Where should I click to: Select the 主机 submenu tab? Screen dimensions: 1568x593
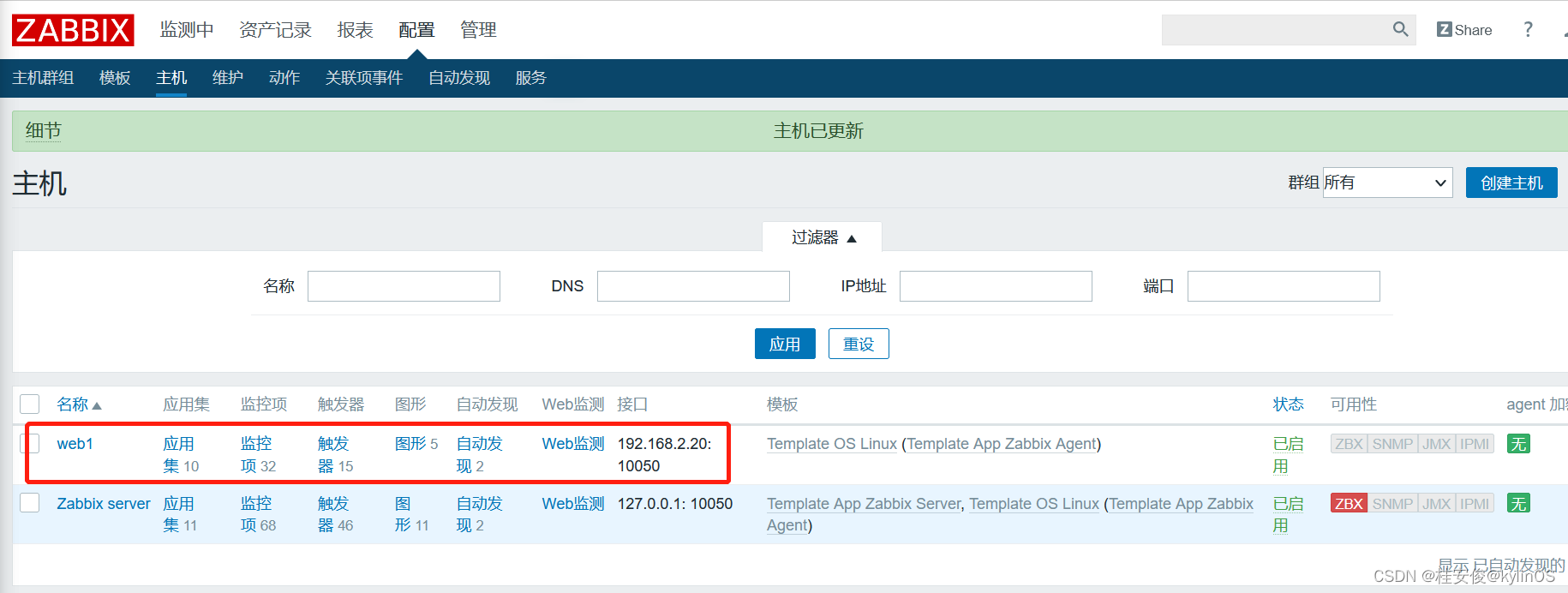pyautogui.click(x=171, y=78)
